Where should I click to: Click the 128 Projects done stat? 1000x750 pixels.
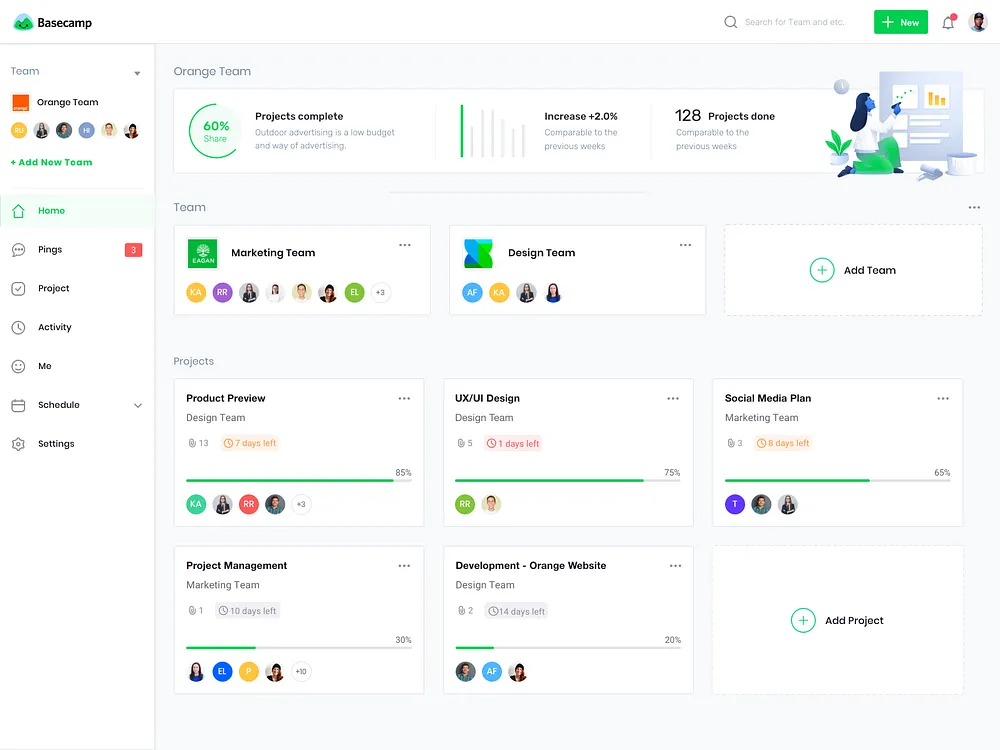pos(725,116)
